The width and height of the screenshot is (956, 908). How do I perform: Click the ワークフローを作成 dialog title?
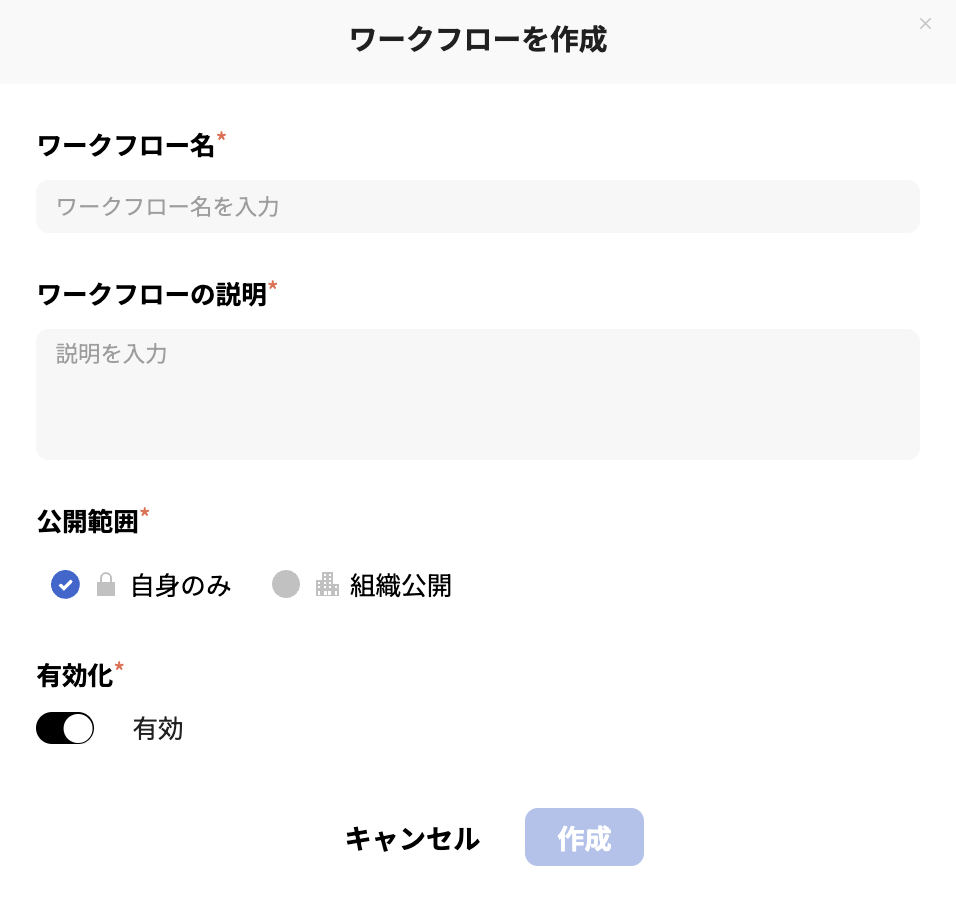(x=477, y=40)
